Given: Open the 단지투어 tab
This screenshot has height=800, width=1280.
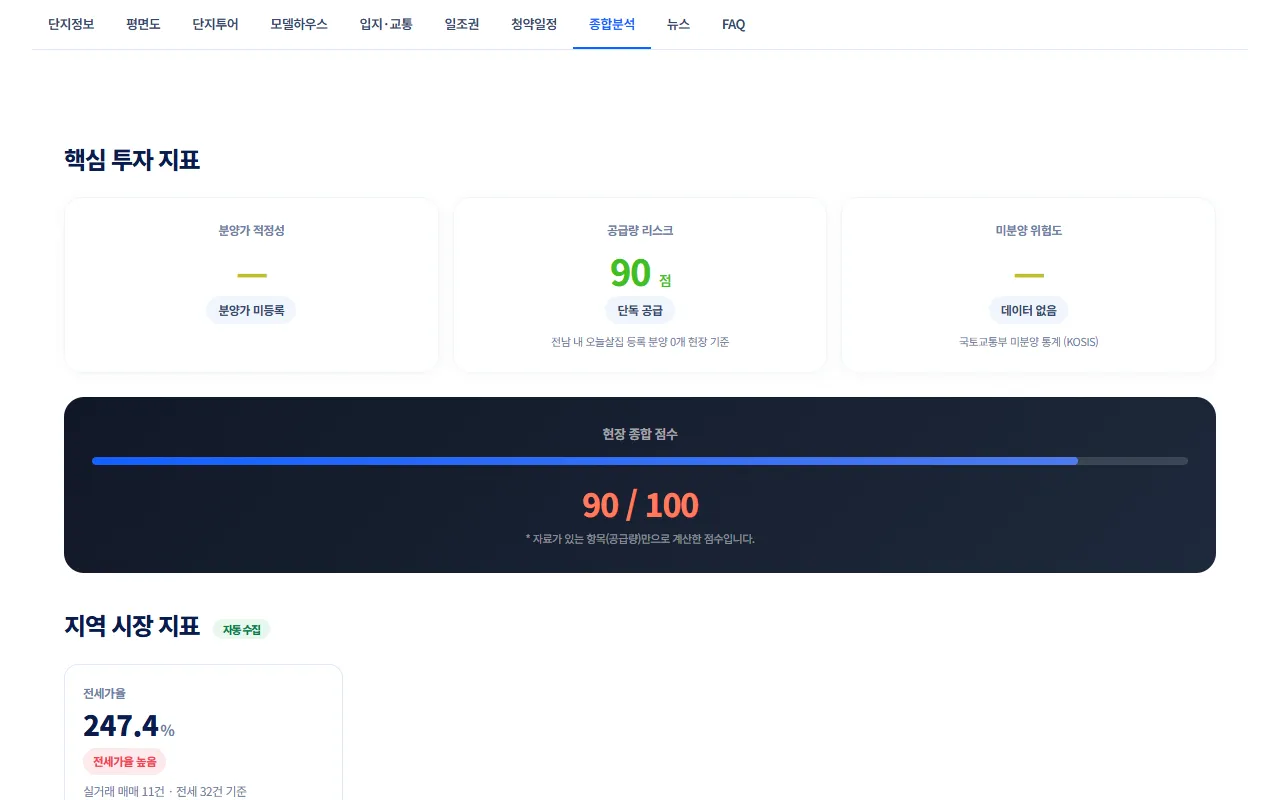Looking at the screenshot, I should (215, 24).
